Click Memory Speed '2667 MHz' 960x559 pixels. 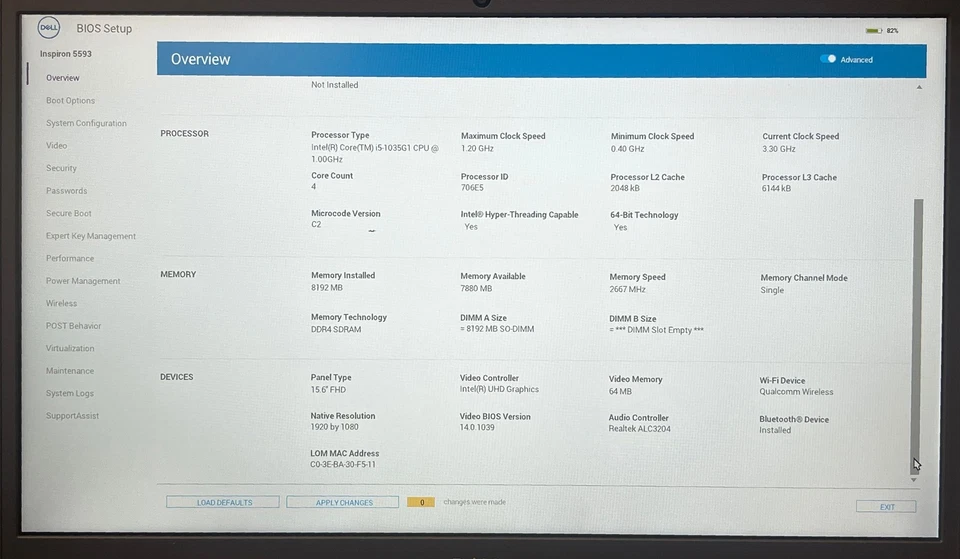pos(628,289)
